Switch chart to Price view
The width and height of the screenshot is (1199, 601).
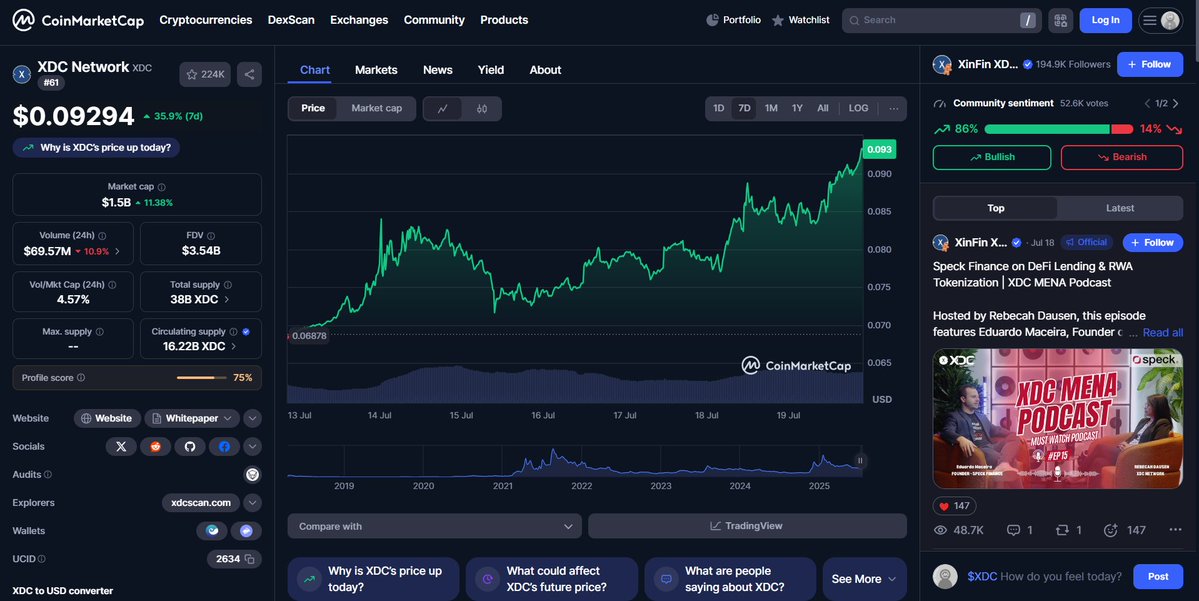313,109
